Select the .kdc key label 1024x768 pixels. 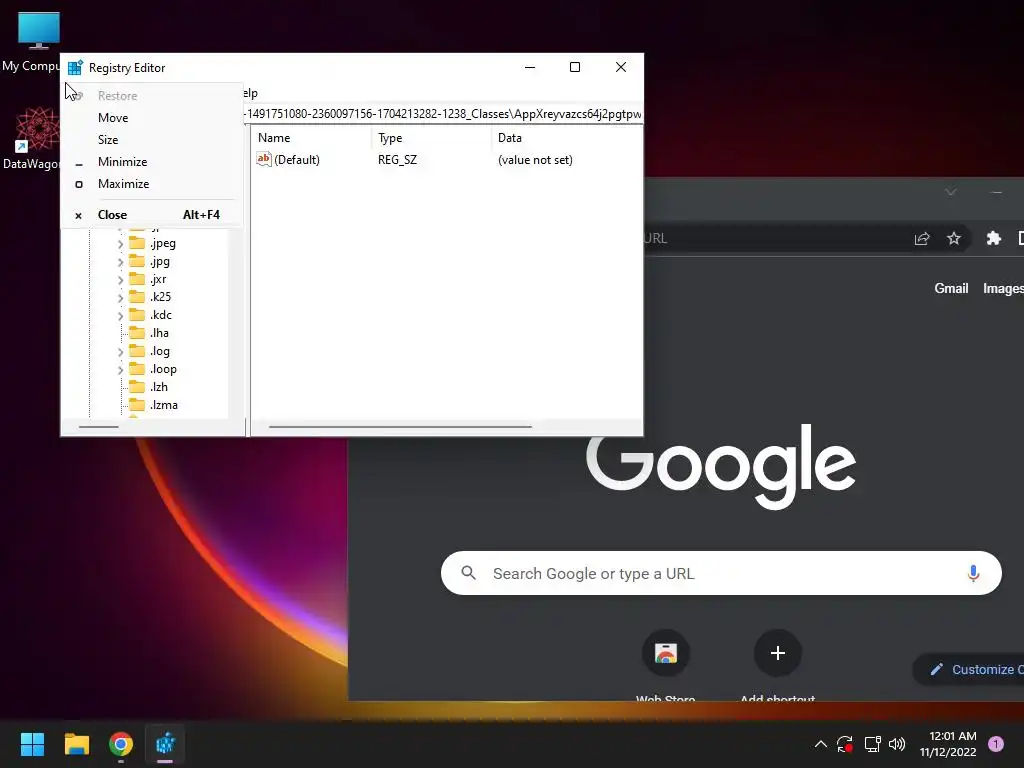161,315
